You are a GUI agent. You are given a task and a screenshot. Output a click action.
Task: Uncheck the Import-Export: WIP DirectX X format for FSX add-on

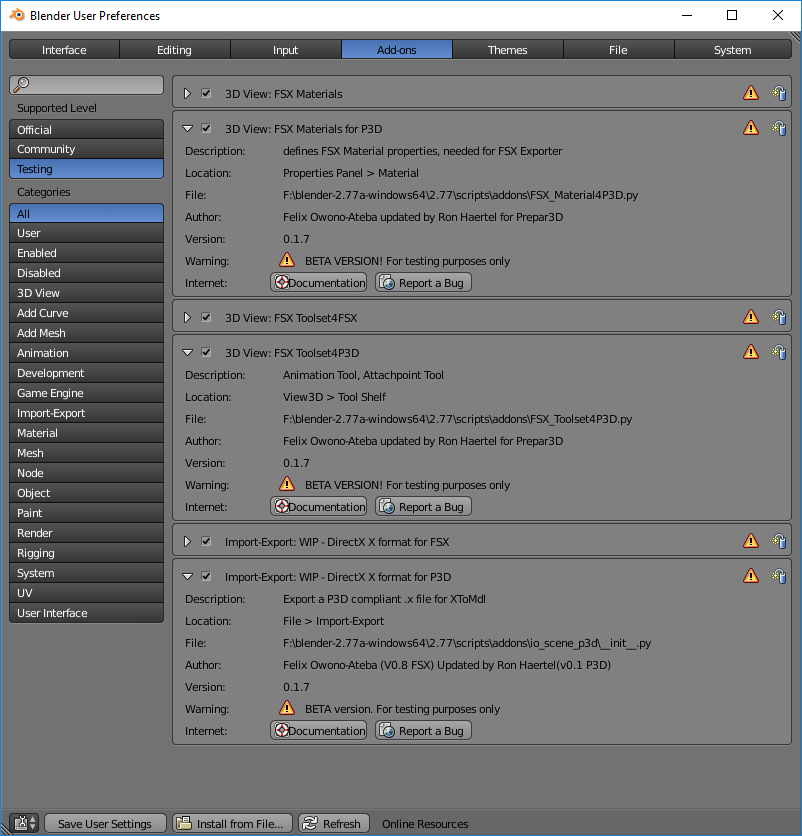(x=206, y=540)
